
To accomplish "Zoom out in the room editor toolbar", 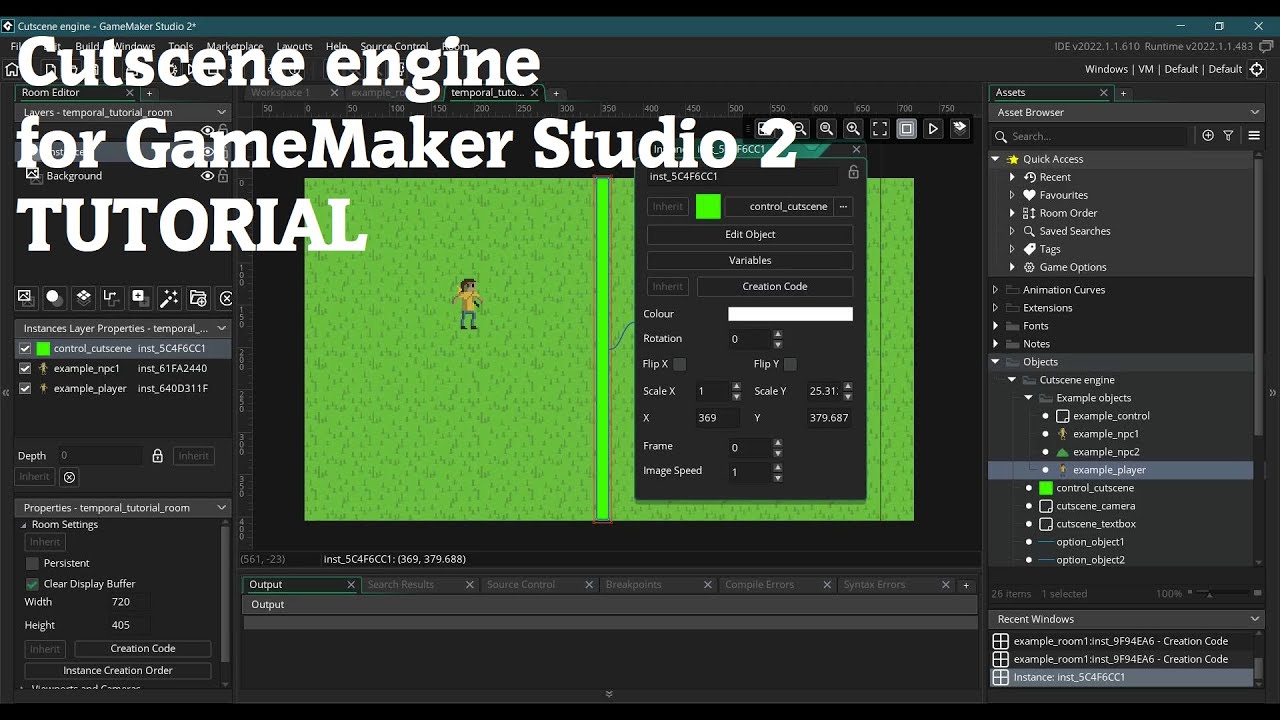I will pos(800,128).
